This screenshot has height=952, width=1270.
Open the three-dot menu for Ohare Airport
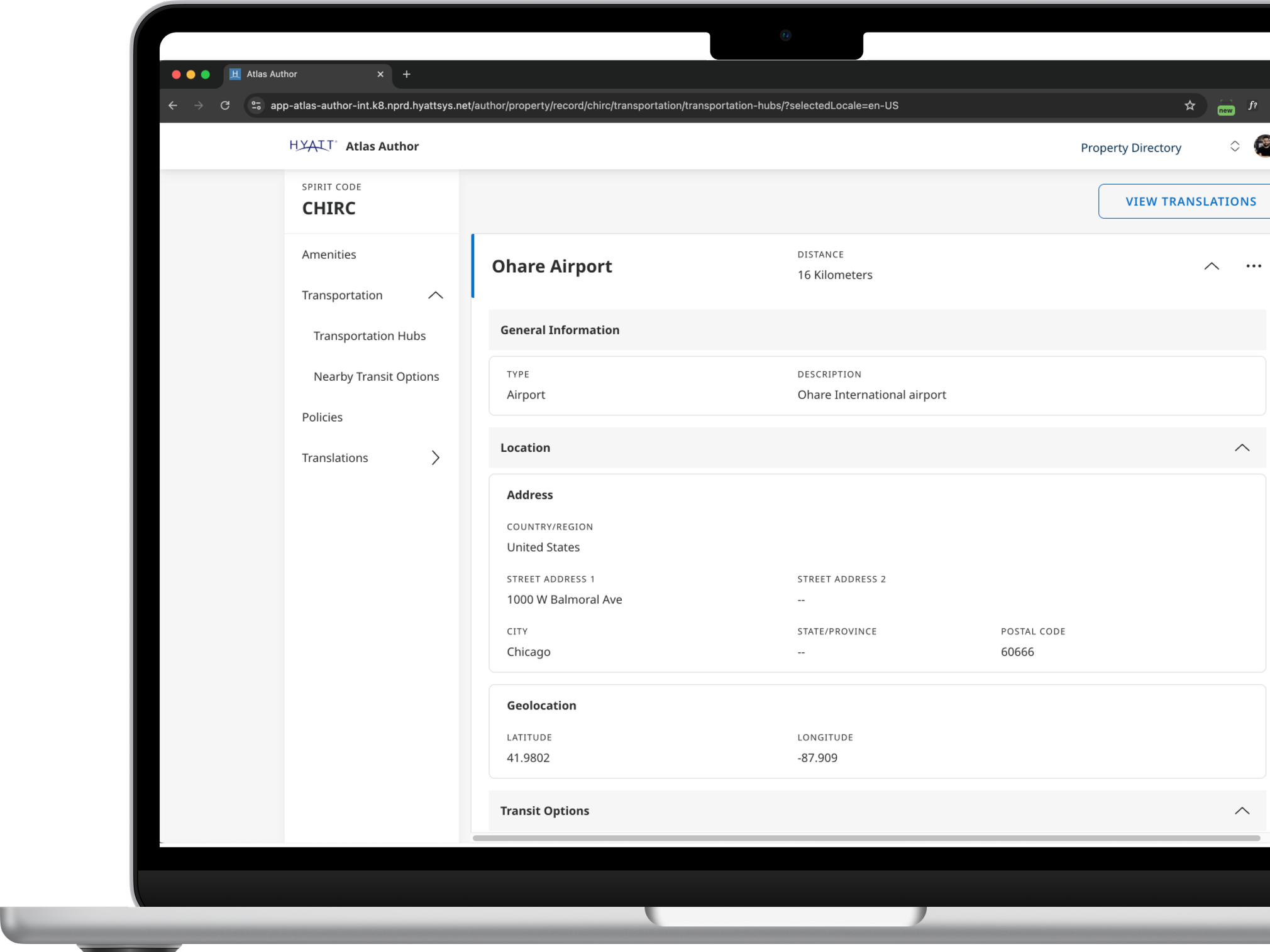tap(1253, 266)
